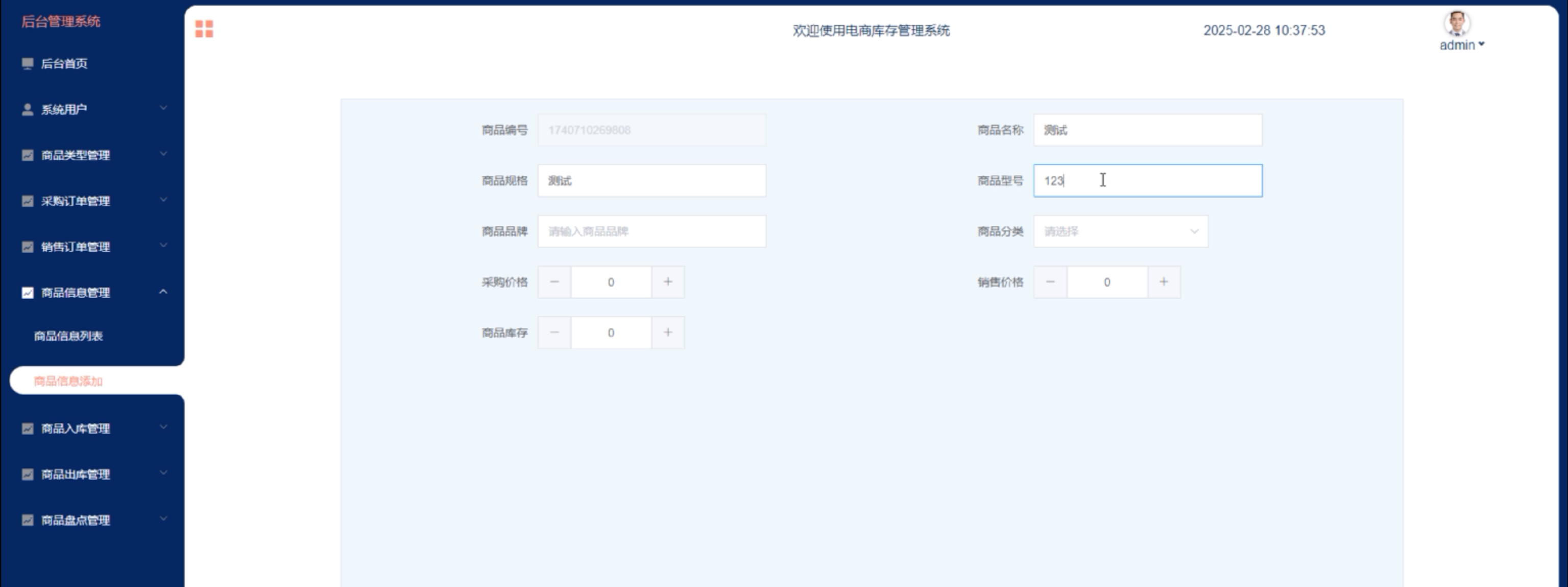
Task: Open 商品信息列表 submenu item
Action: coord(68,336)
